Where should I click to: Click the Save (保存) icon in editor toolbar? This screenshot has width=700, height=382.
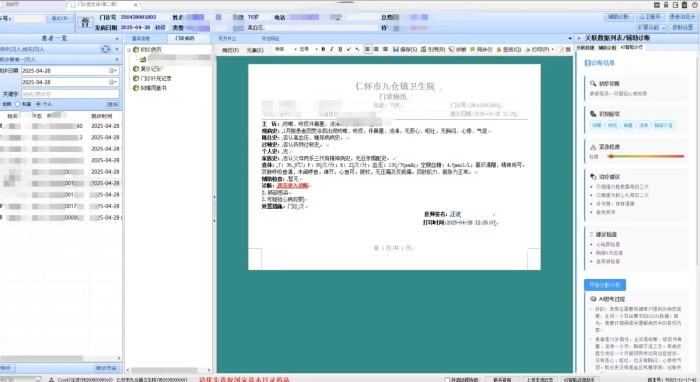[405, 49]
